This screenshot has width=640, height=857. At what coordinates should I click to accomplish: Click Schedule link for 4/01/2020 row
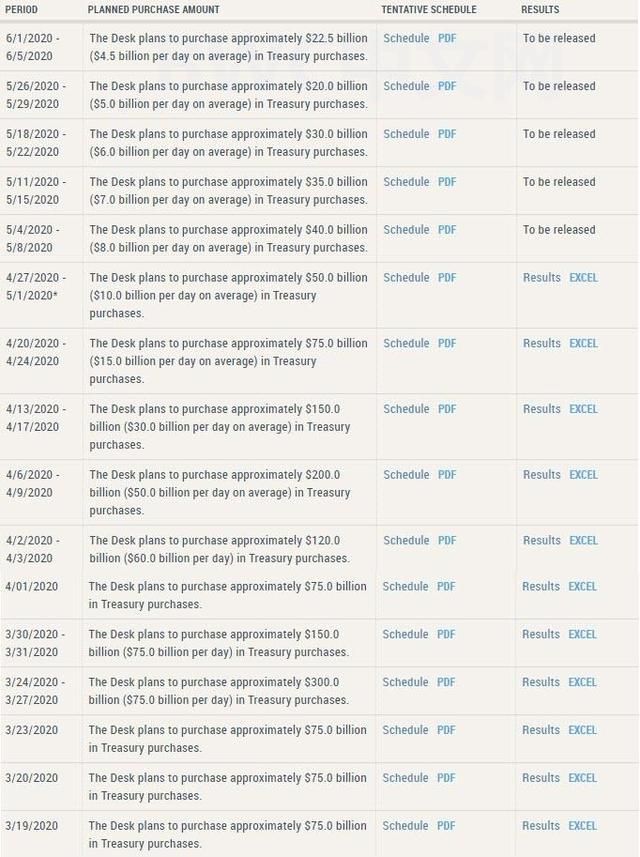406,587
